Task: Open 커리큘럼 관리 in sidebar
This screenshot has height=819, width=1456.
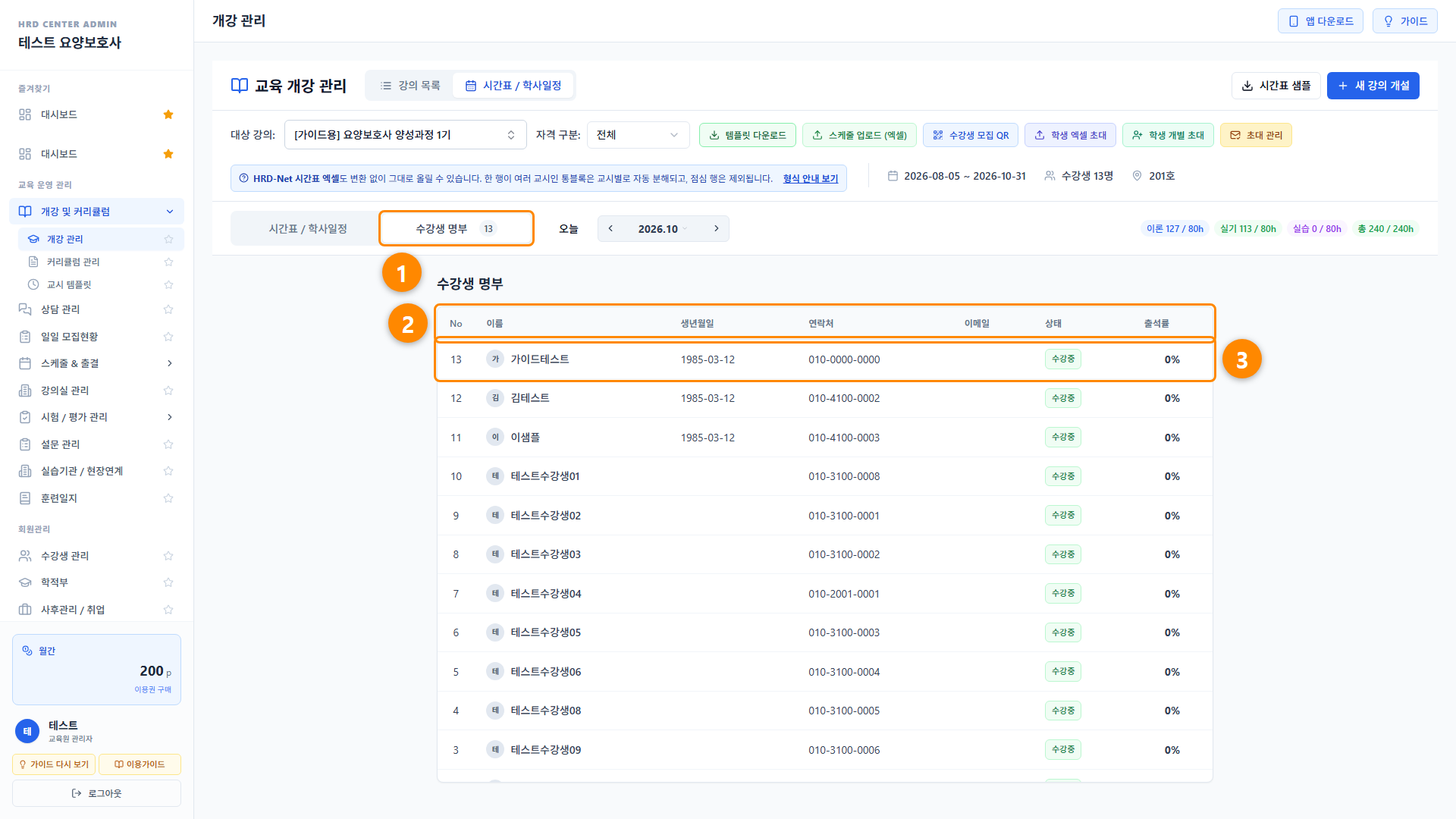Action: (73, 262)
